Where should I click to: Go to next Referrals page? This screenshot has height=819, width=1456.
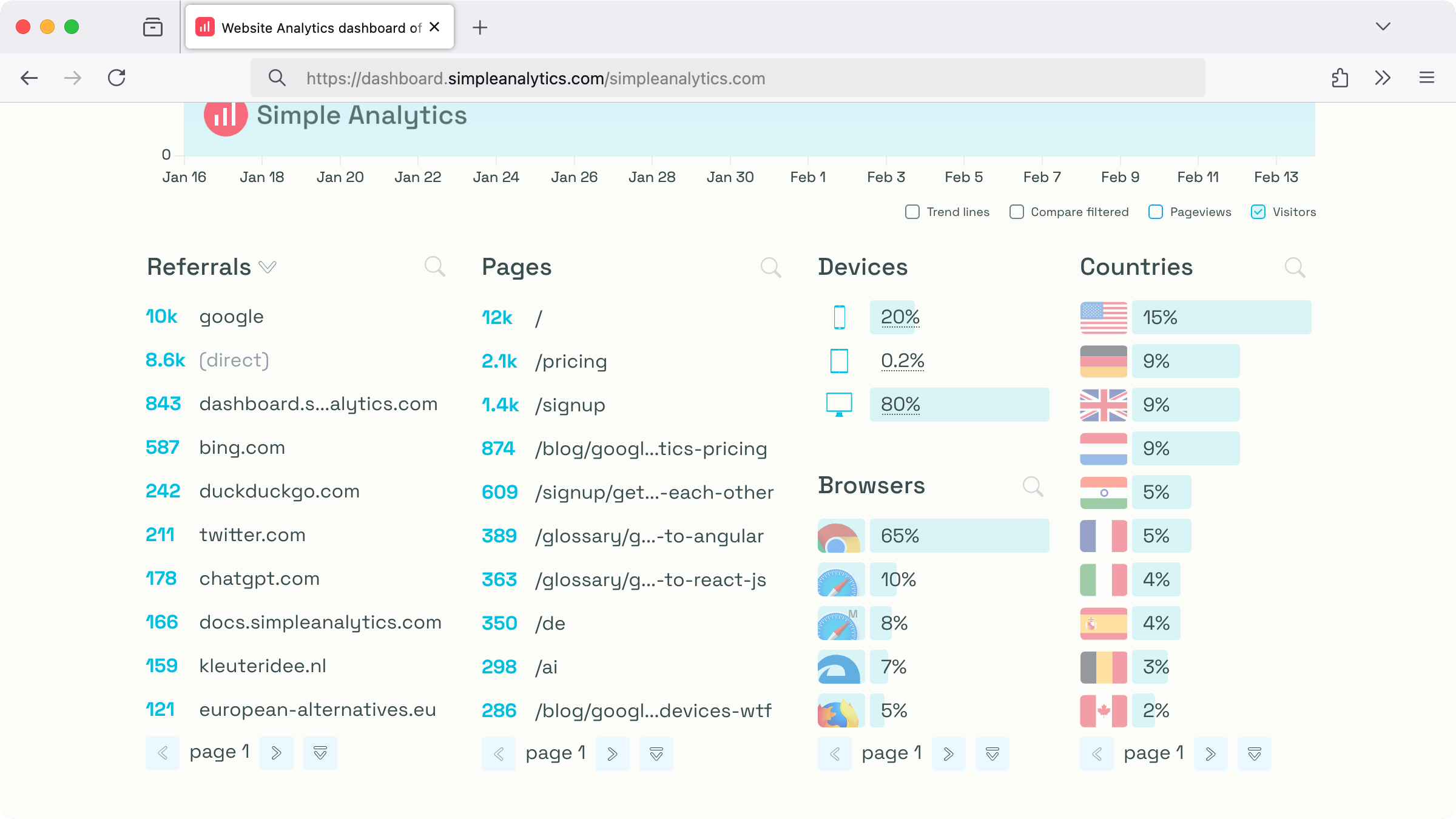277,753
